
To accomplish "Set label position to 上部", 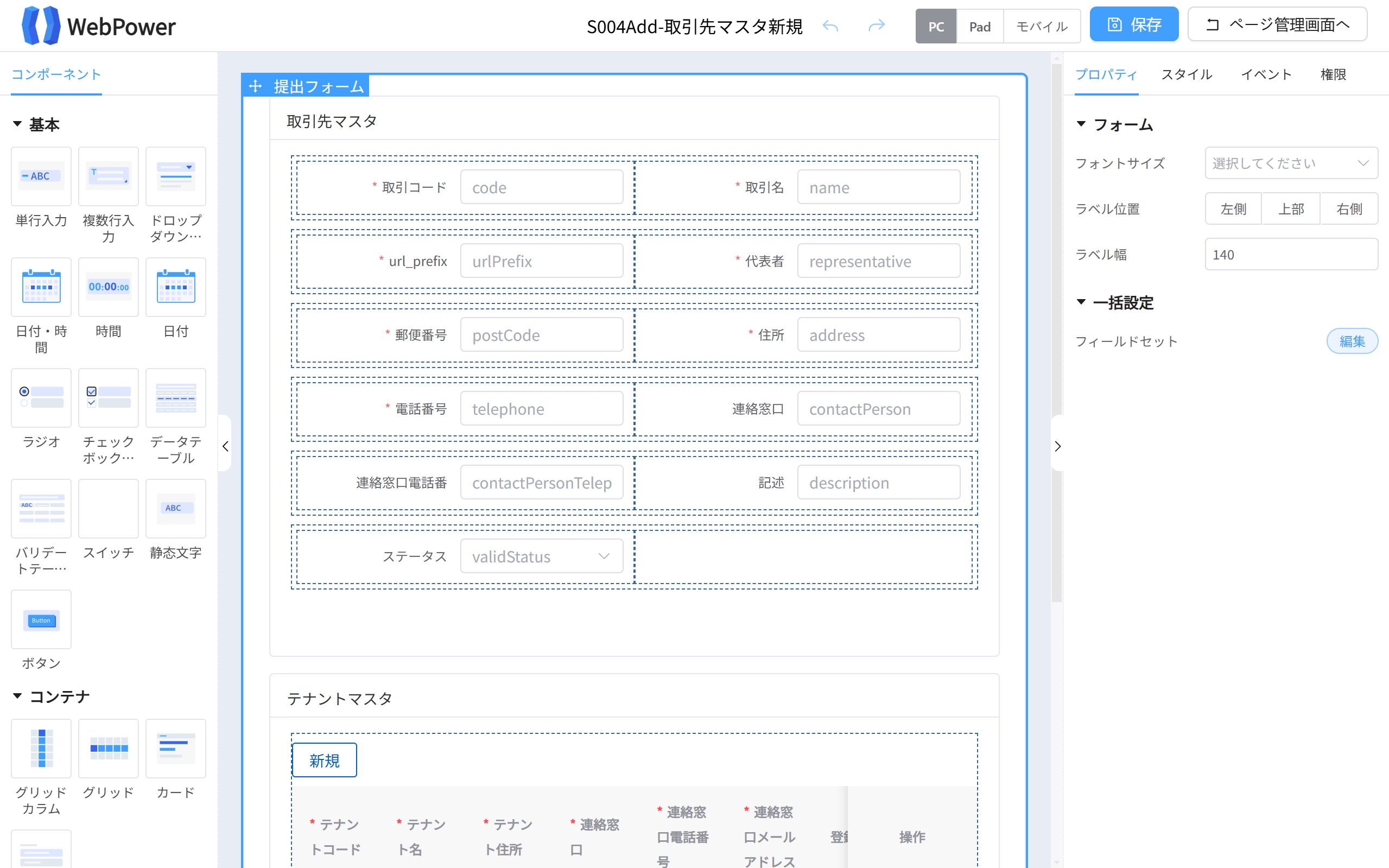I will click(1291, 209).
